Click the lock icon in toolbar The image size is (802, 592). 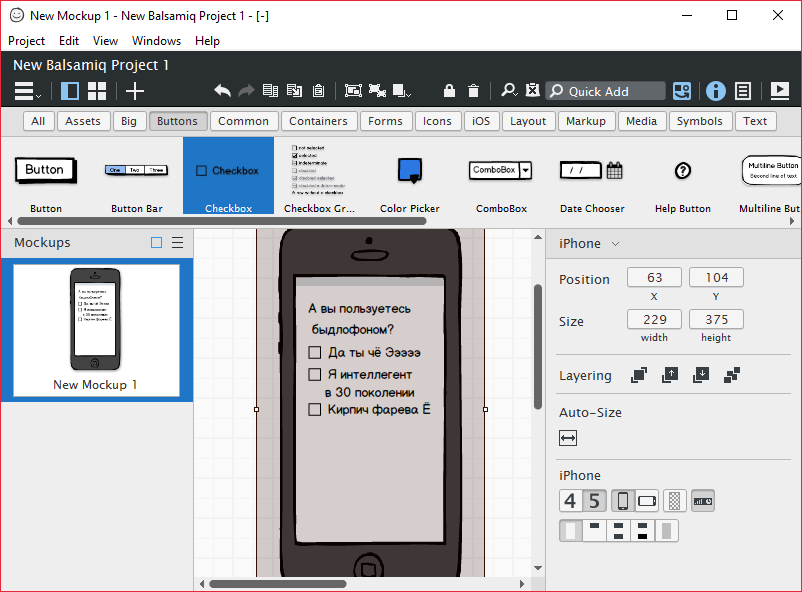[x=449, y=91]
